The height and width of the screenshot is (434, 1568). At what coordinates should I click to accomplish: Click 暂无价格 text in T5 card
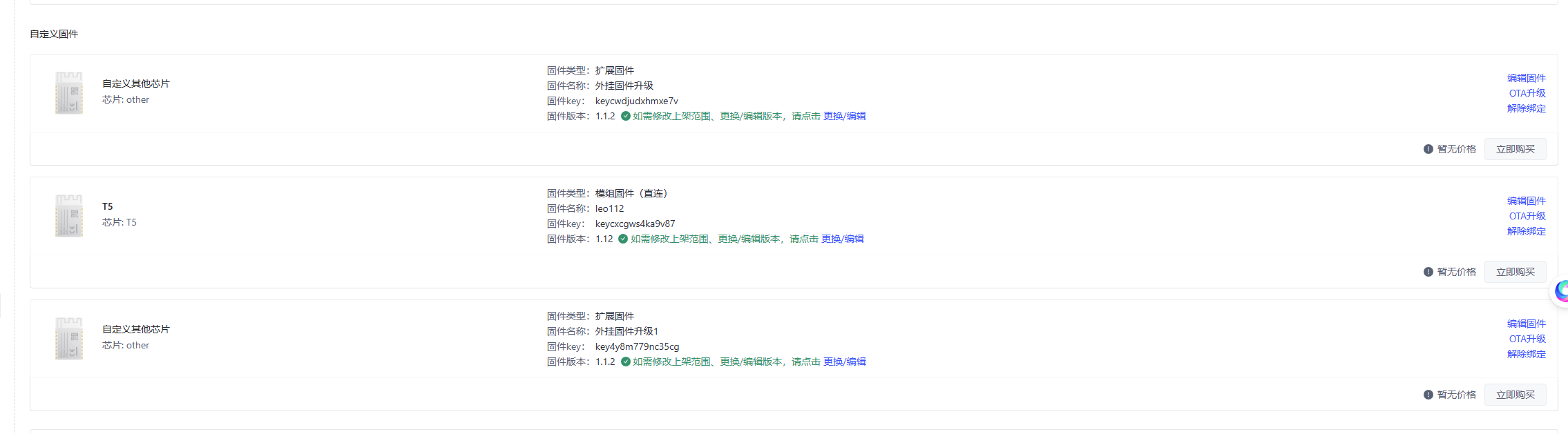point(1457,272)
